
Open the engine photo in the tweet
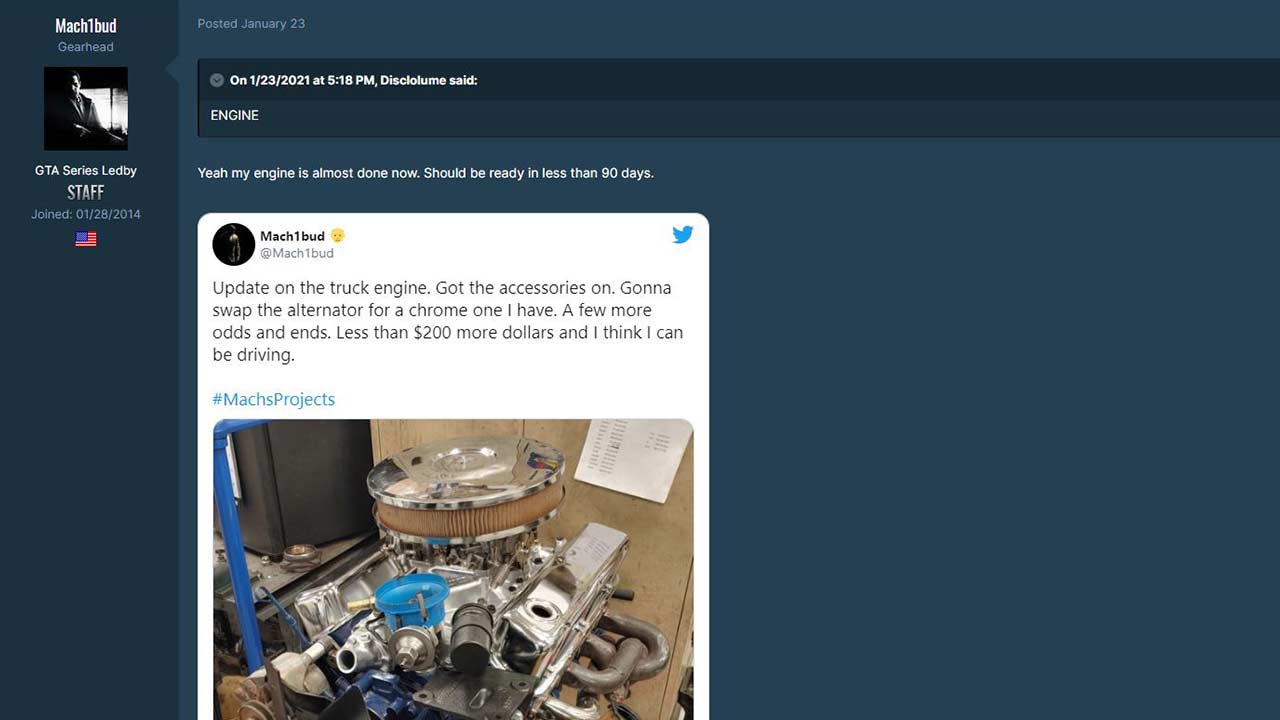click(x=453, y=568)
